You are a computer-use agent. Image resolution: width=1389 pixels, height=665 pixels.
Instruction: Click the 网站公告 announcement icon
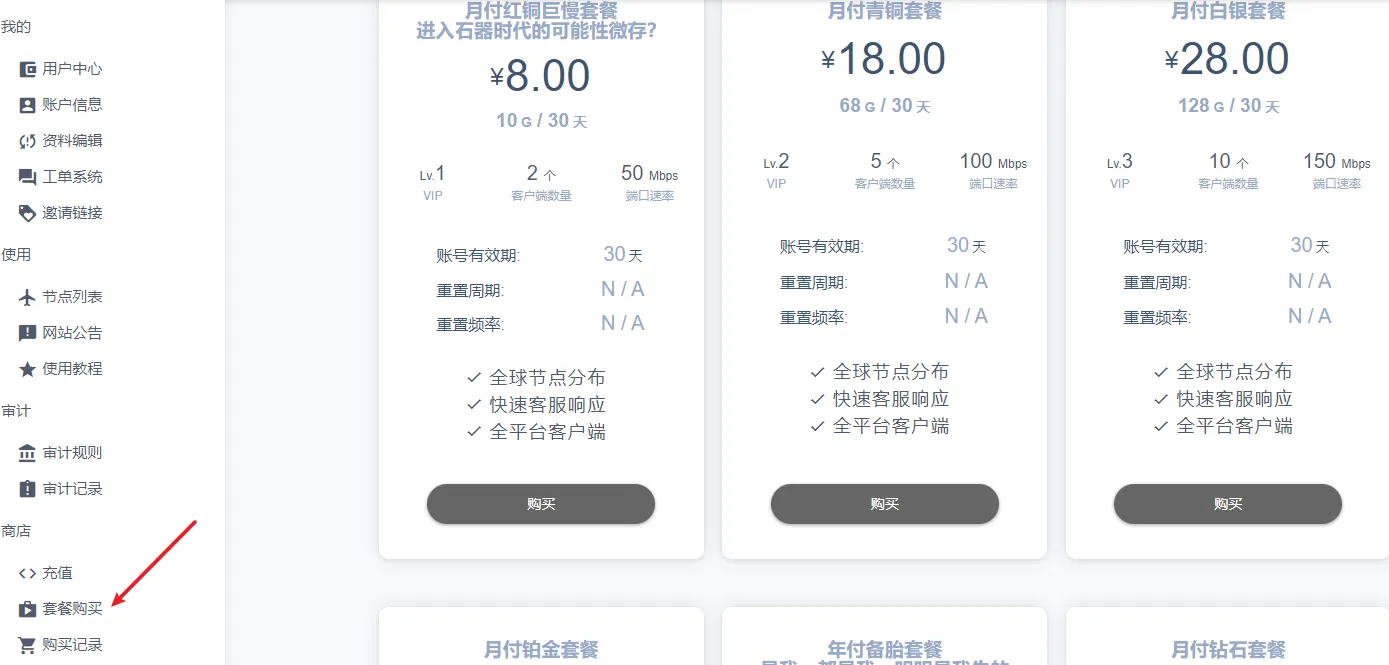[x=28, y=333]
